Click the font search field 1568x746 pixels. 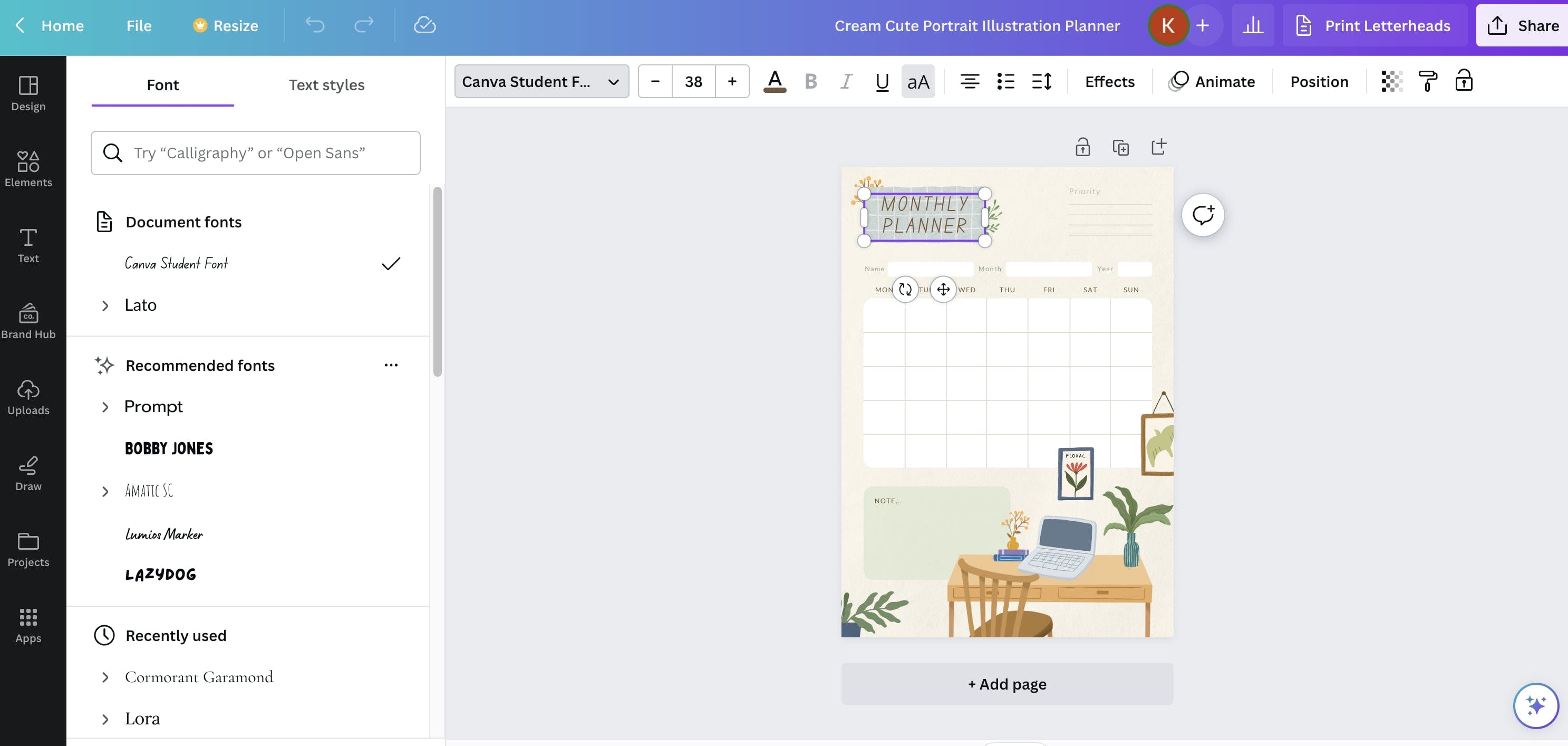pos(255,153)
